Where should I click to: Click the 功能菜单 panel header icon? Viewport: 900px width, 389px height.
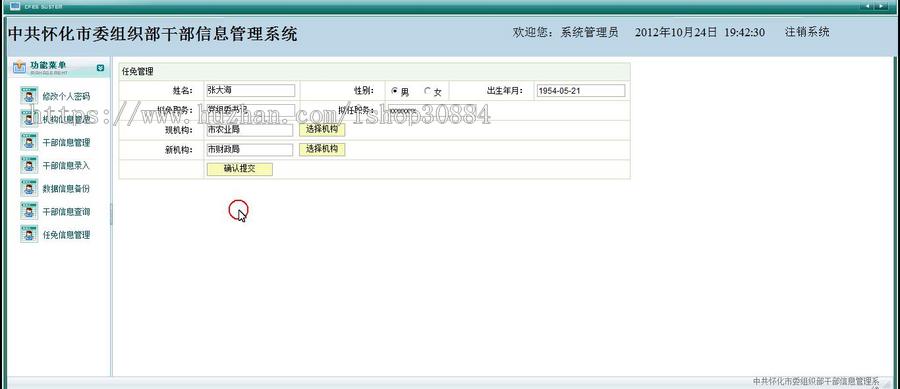click(x=20, y=67)
